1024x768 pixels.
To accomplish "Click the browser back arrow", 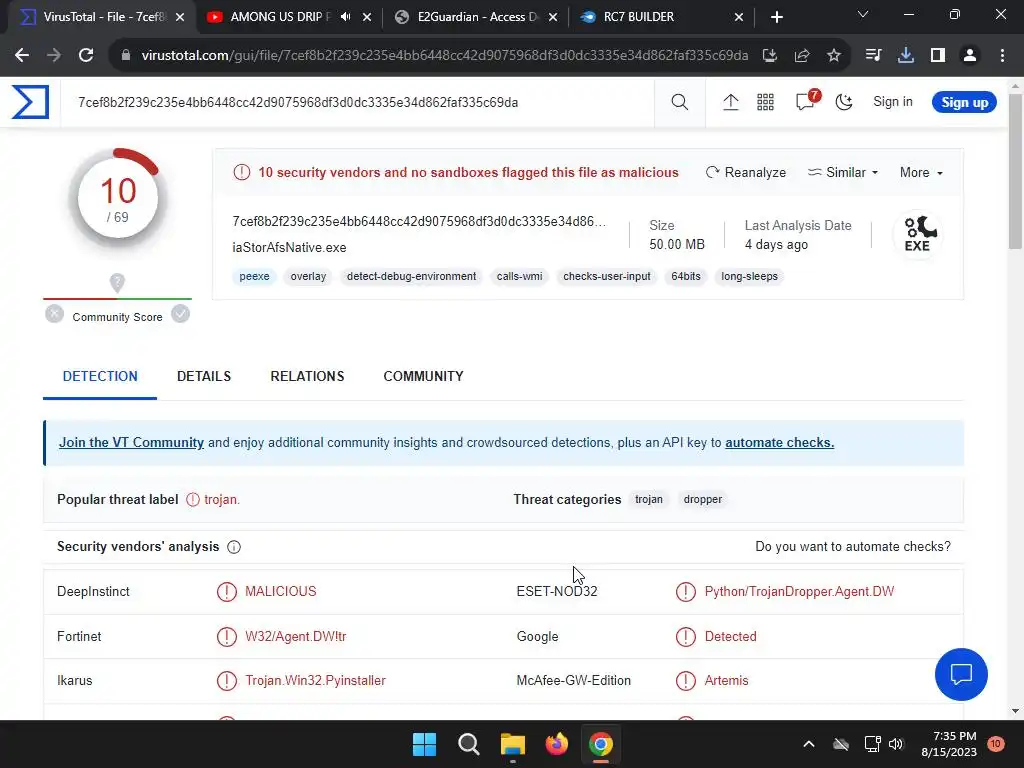I will click(x=22, y=56).
